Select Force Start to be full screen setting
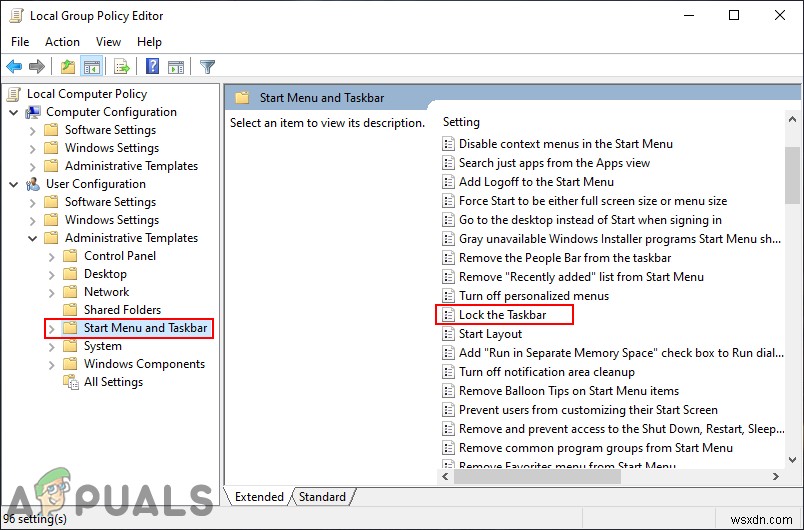This screenshot has height=530, width=804. tap(593, 201)
